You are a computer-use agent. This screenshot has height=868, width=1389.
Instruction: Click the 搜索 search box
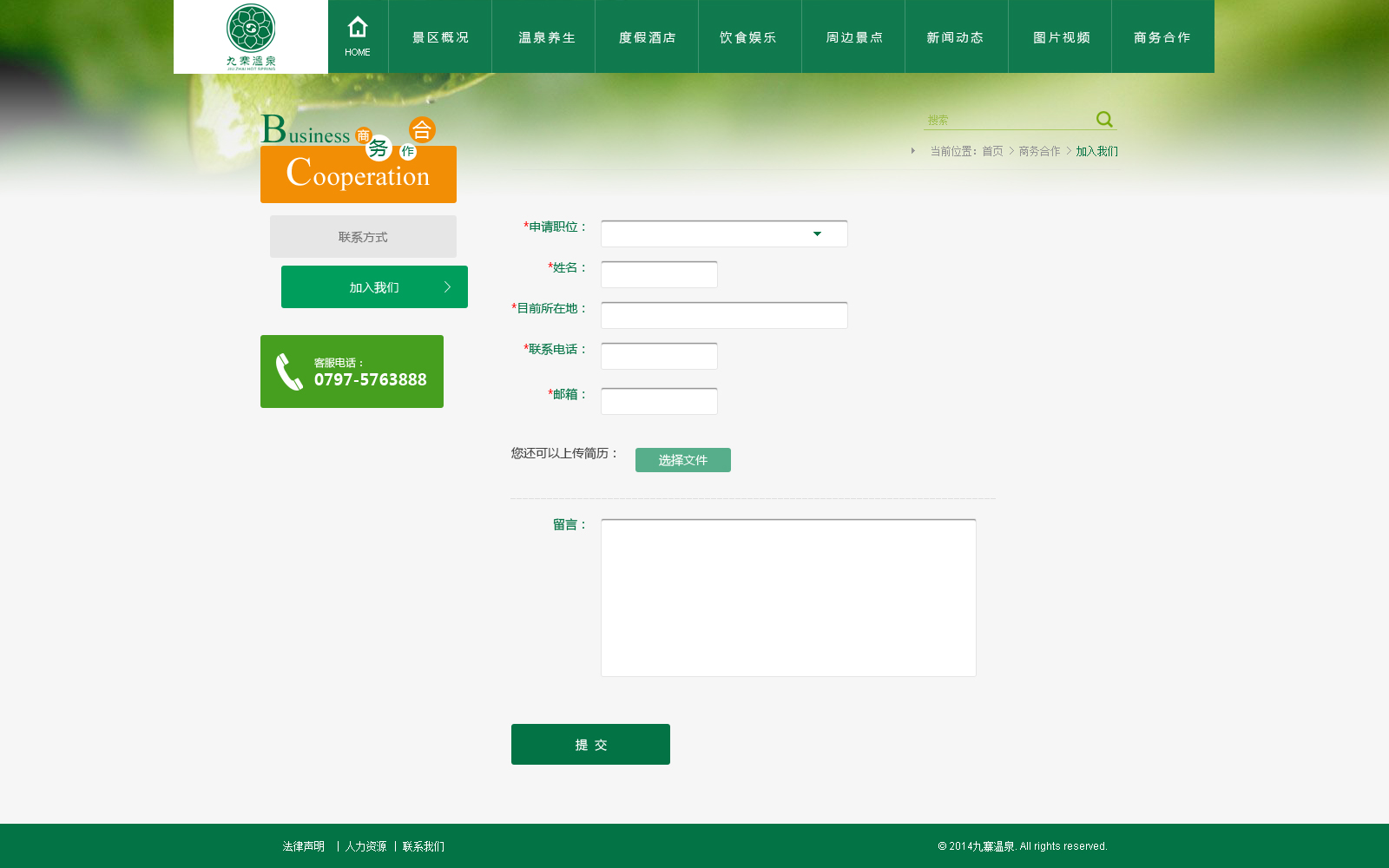click(1007, 120)
